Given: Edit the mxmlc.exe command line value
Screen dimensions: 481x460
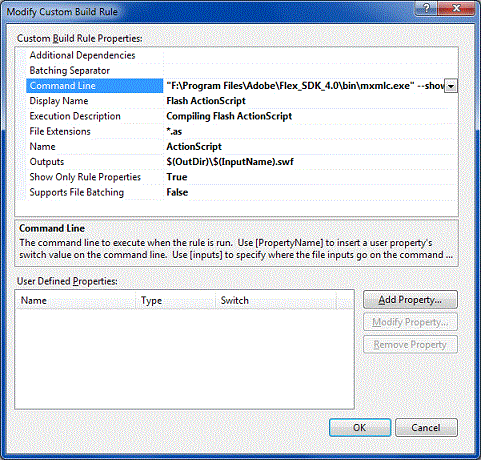Looking at the screenshot, I should click(305, 86).
